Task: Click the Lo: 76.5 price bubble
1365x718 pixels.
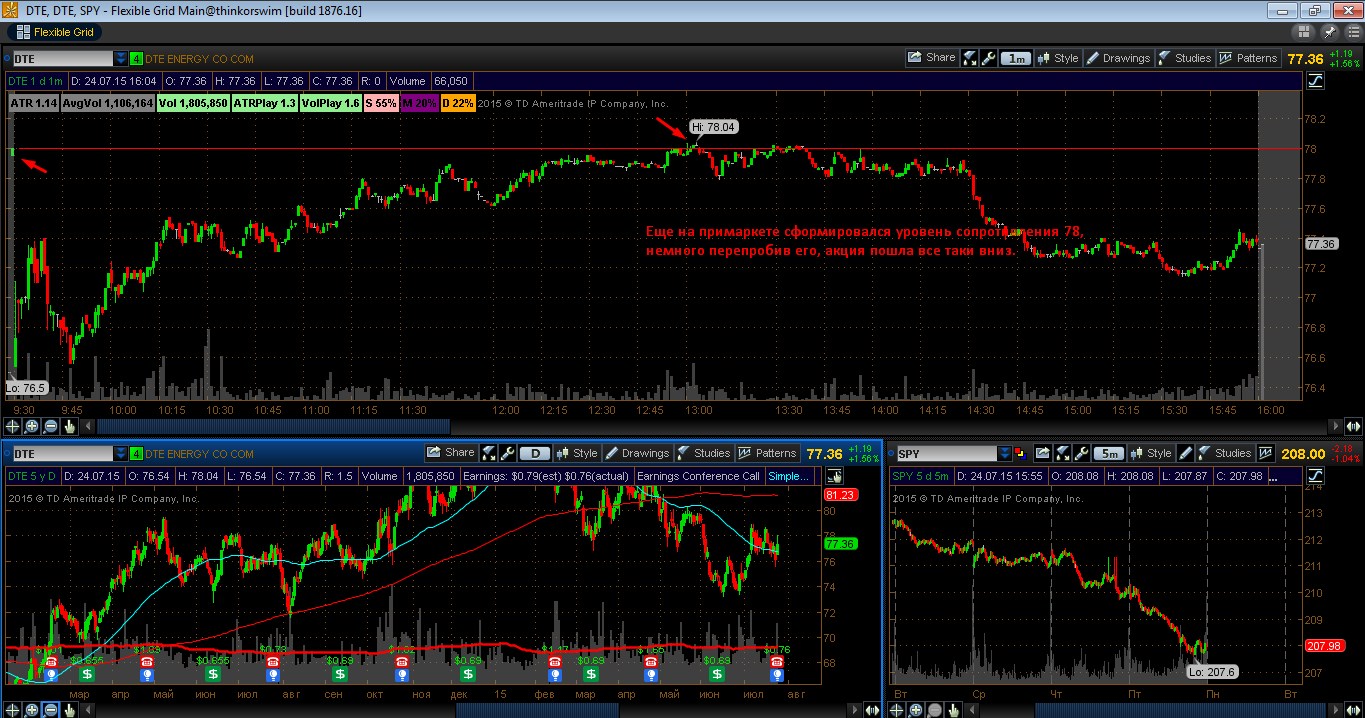Action: [26, 387]
